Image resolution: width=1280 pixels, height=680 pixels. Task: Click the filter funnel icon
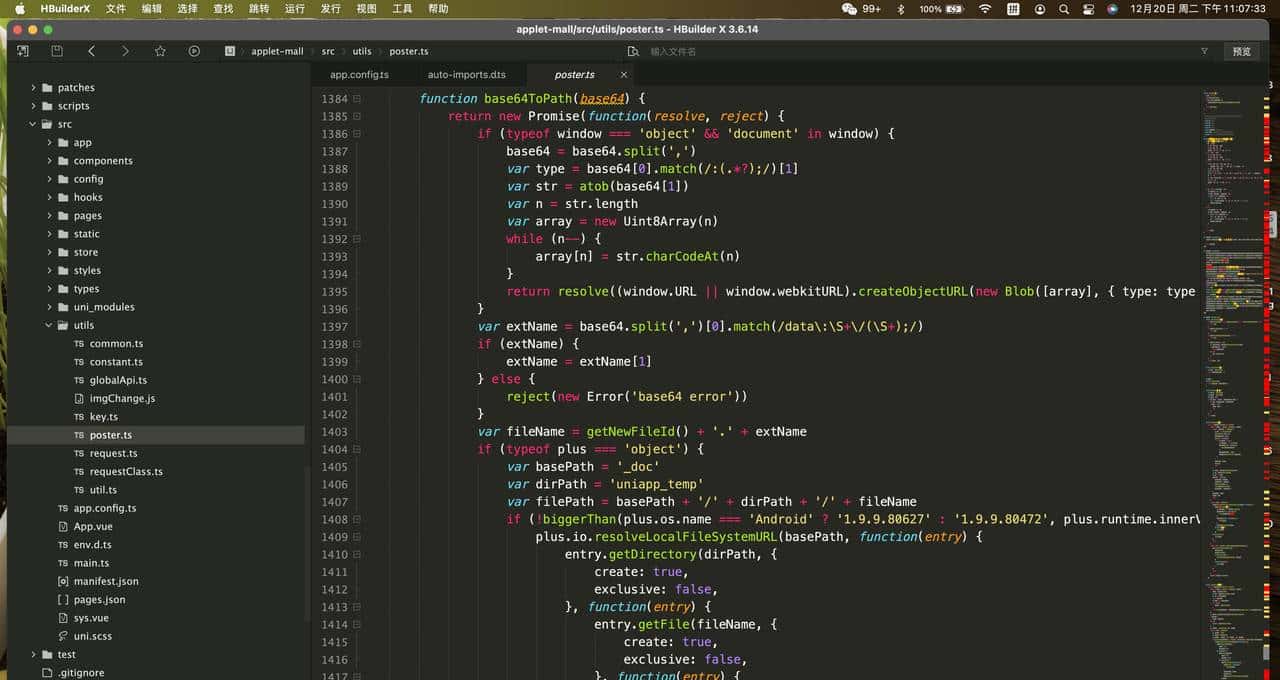[1204, 51]
